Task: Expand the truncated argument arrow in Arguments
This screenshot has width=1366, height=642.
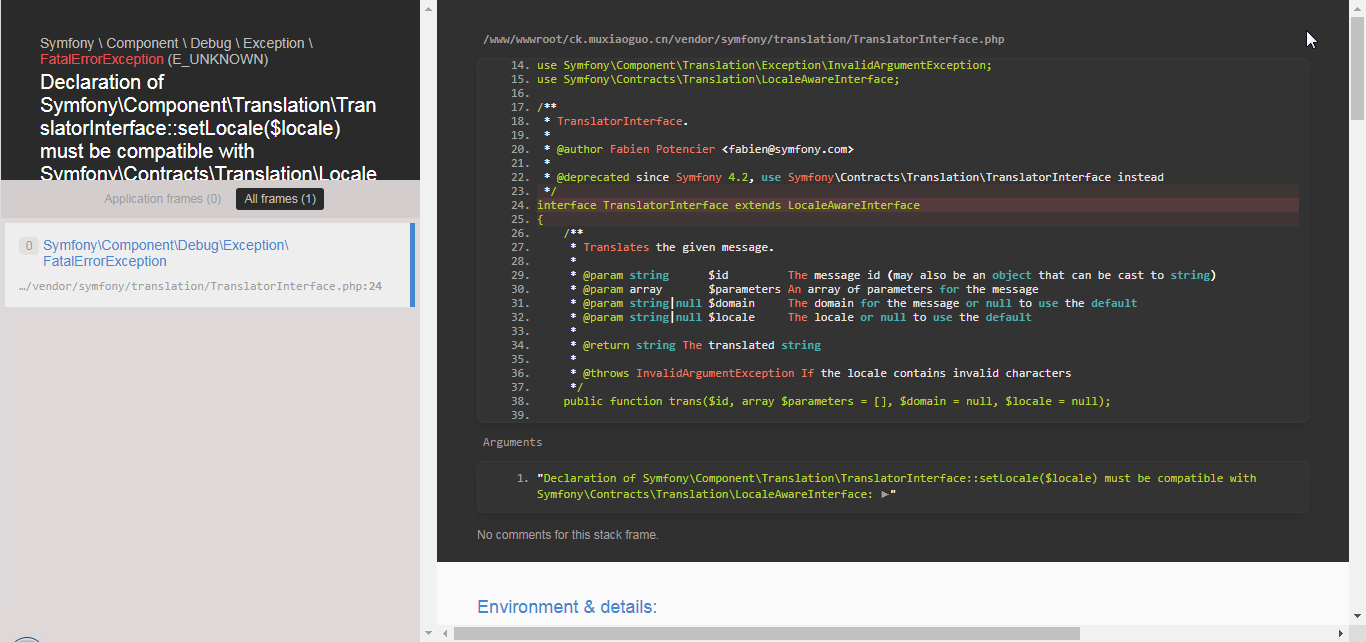Action: click(x=884, y=494)
